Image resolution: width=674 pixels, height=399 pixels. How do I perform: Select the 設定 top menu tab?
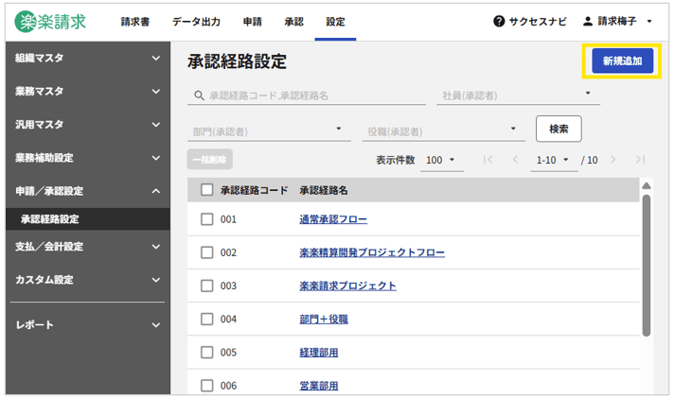(x=335, y=21)
